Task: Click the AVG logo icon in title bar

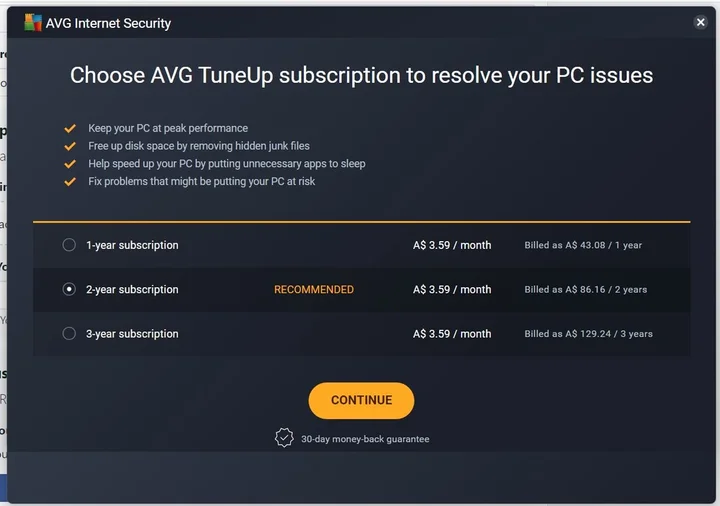Action: [33, 22]
